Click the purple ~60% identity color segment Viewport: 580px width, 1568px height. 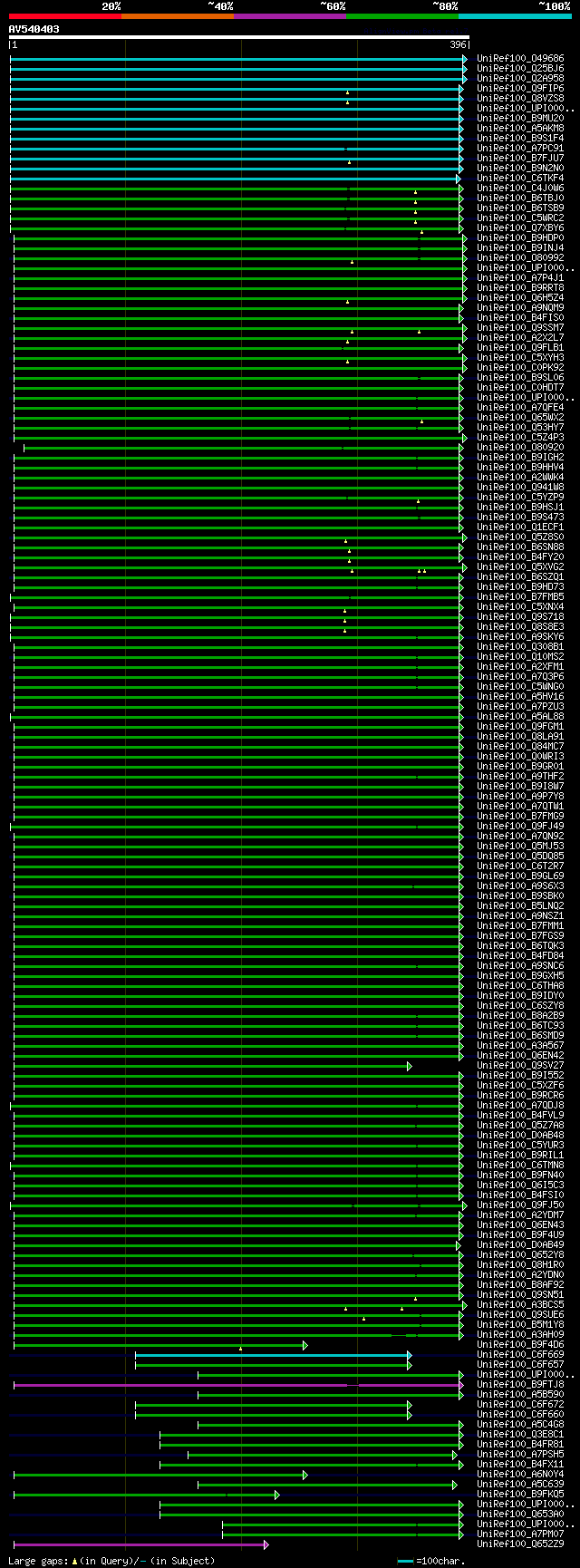click(290, 15)
